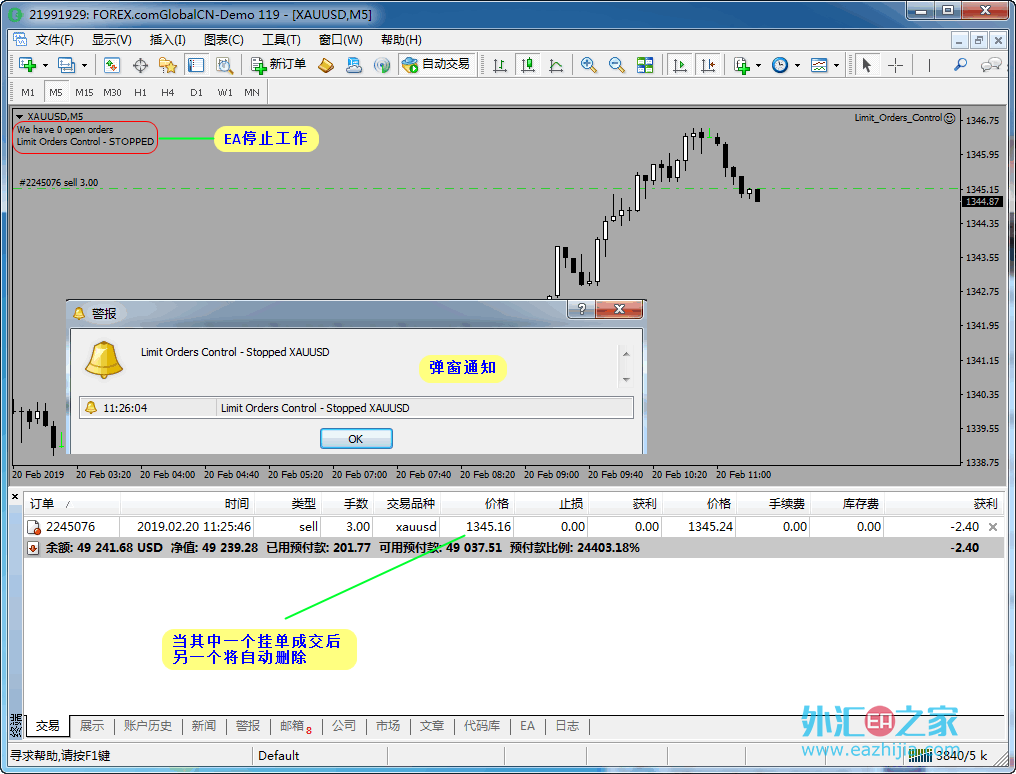Select the cursor arrow tool
The height and width of the screenshot is (774, 1016).
point(867,65)
